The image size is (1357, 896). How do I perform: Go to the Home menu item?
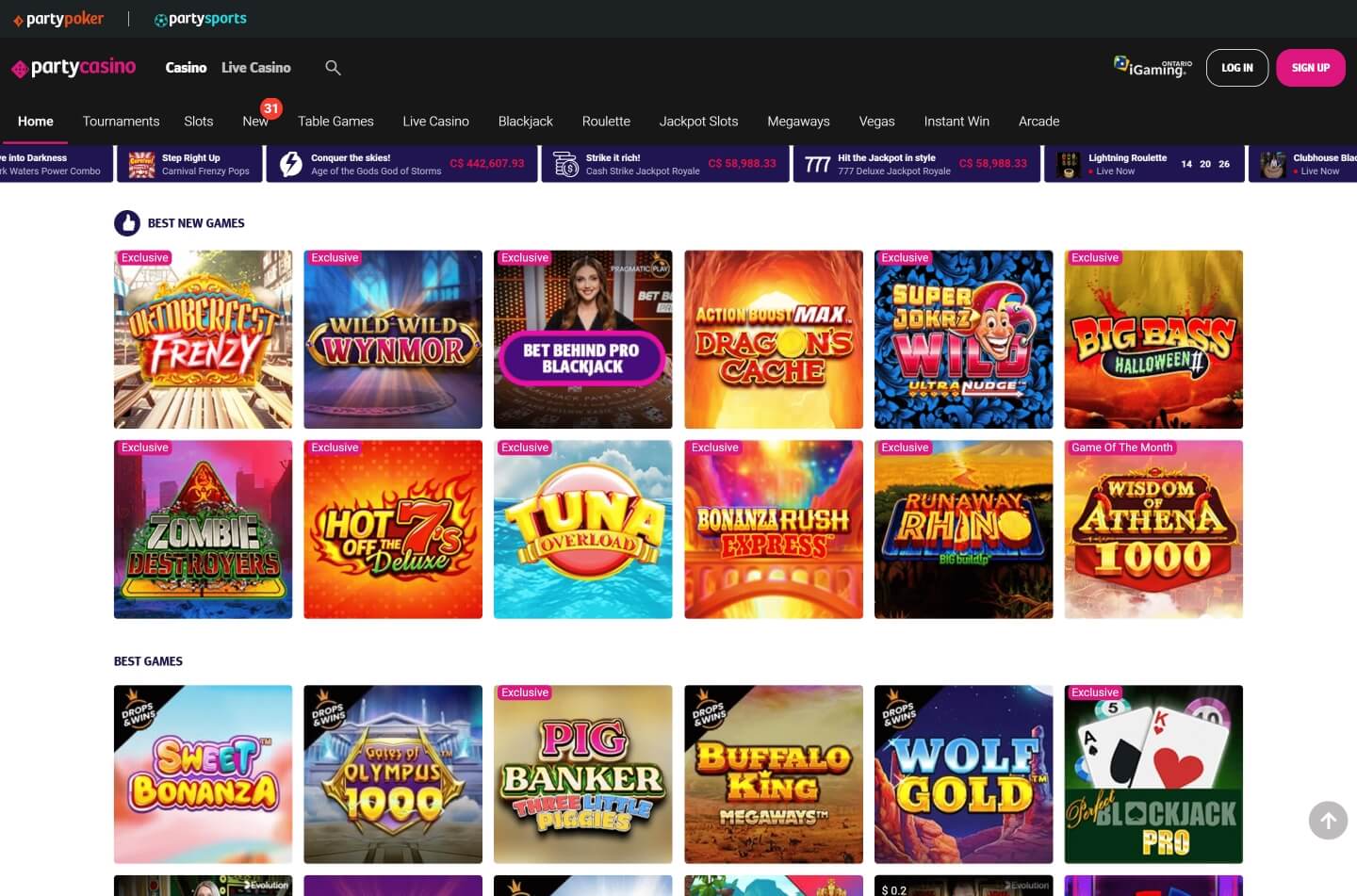36,122
